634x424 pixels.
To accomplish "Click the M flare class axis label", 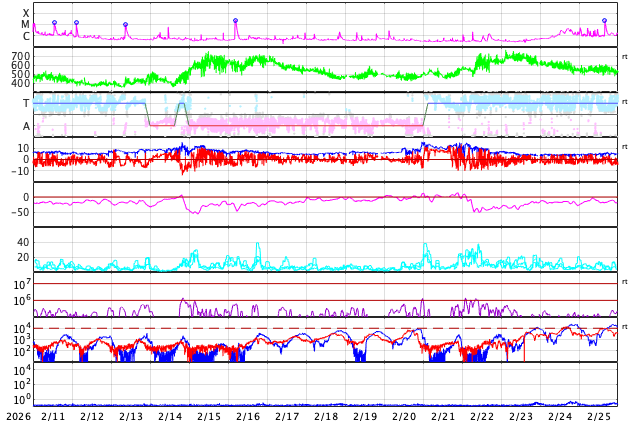I will pos(26,25).
